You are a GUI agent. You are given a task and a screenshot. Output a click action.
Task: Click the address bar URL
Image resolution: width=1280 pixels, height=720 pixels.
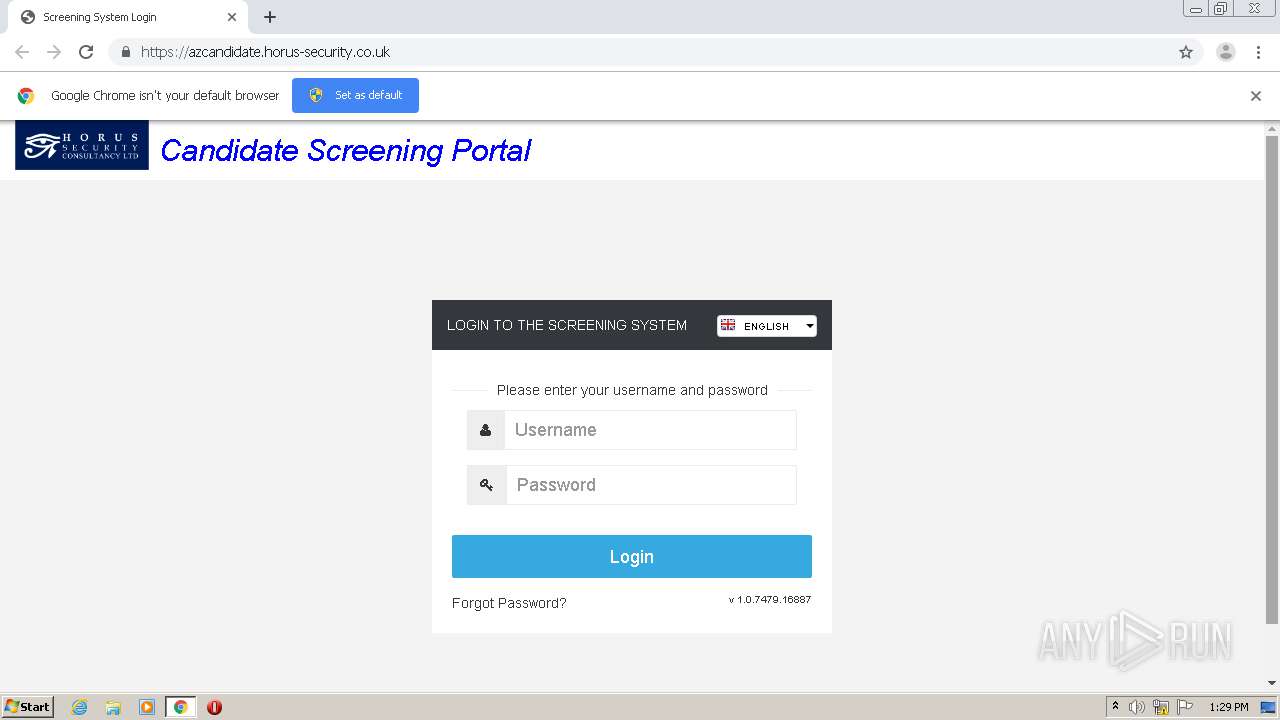click(265, 52)
